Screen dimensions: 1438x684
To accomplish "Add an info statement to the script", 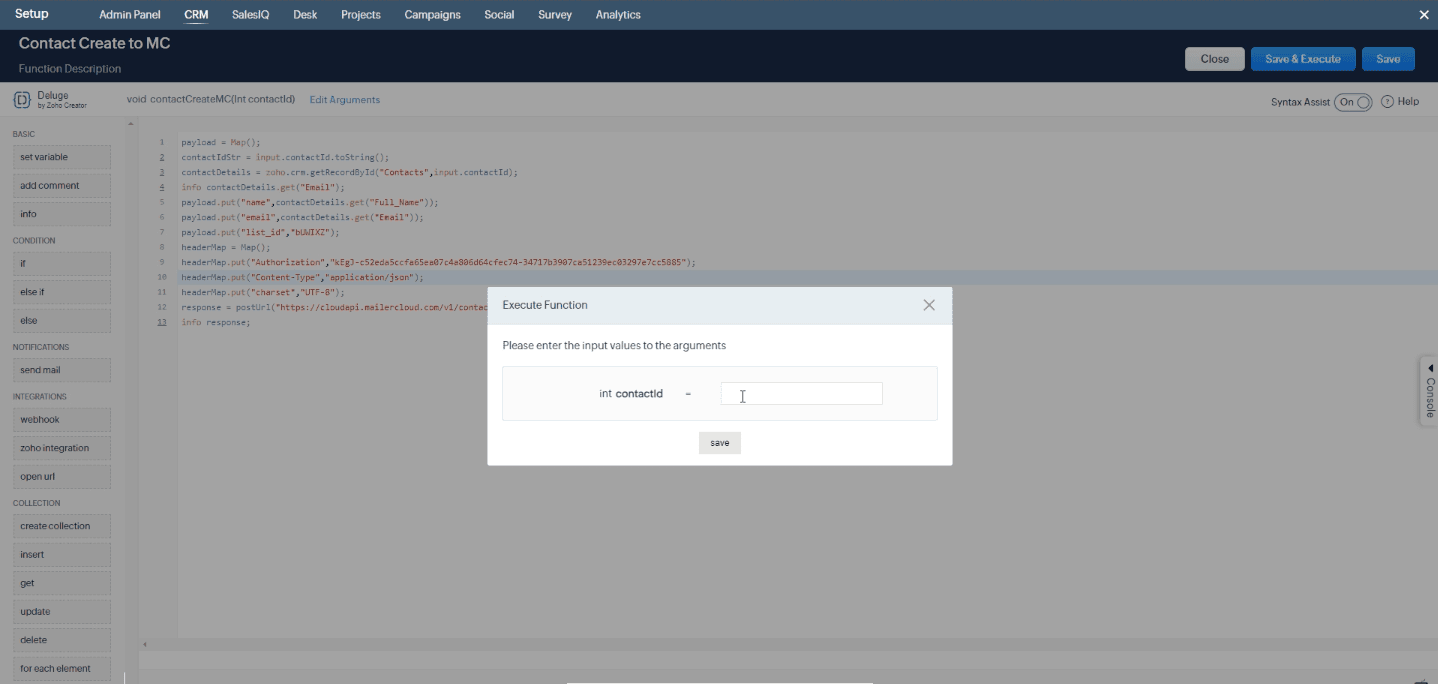I will 61,213.
